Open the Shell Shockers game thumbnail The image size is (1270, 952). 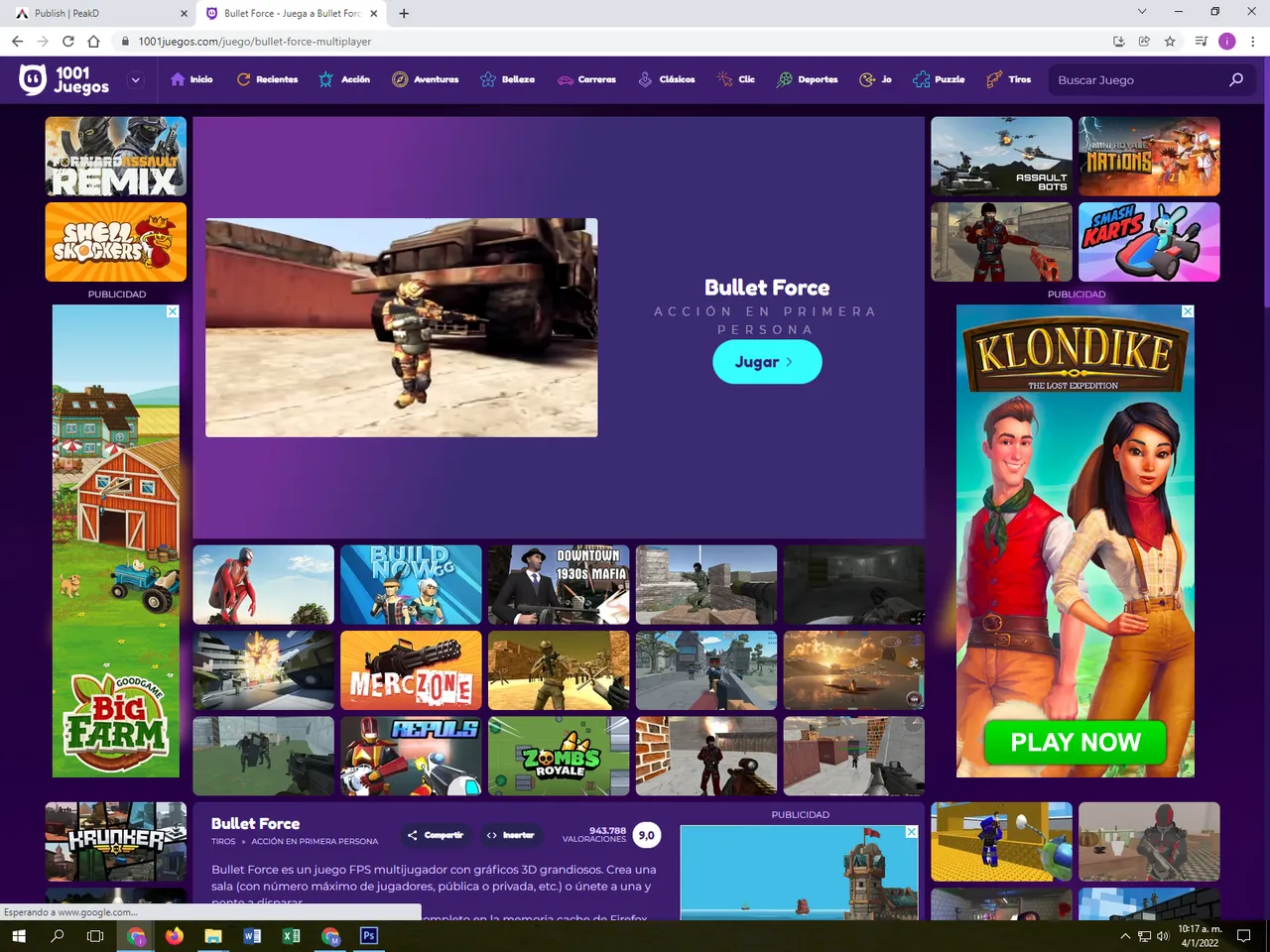116,242
